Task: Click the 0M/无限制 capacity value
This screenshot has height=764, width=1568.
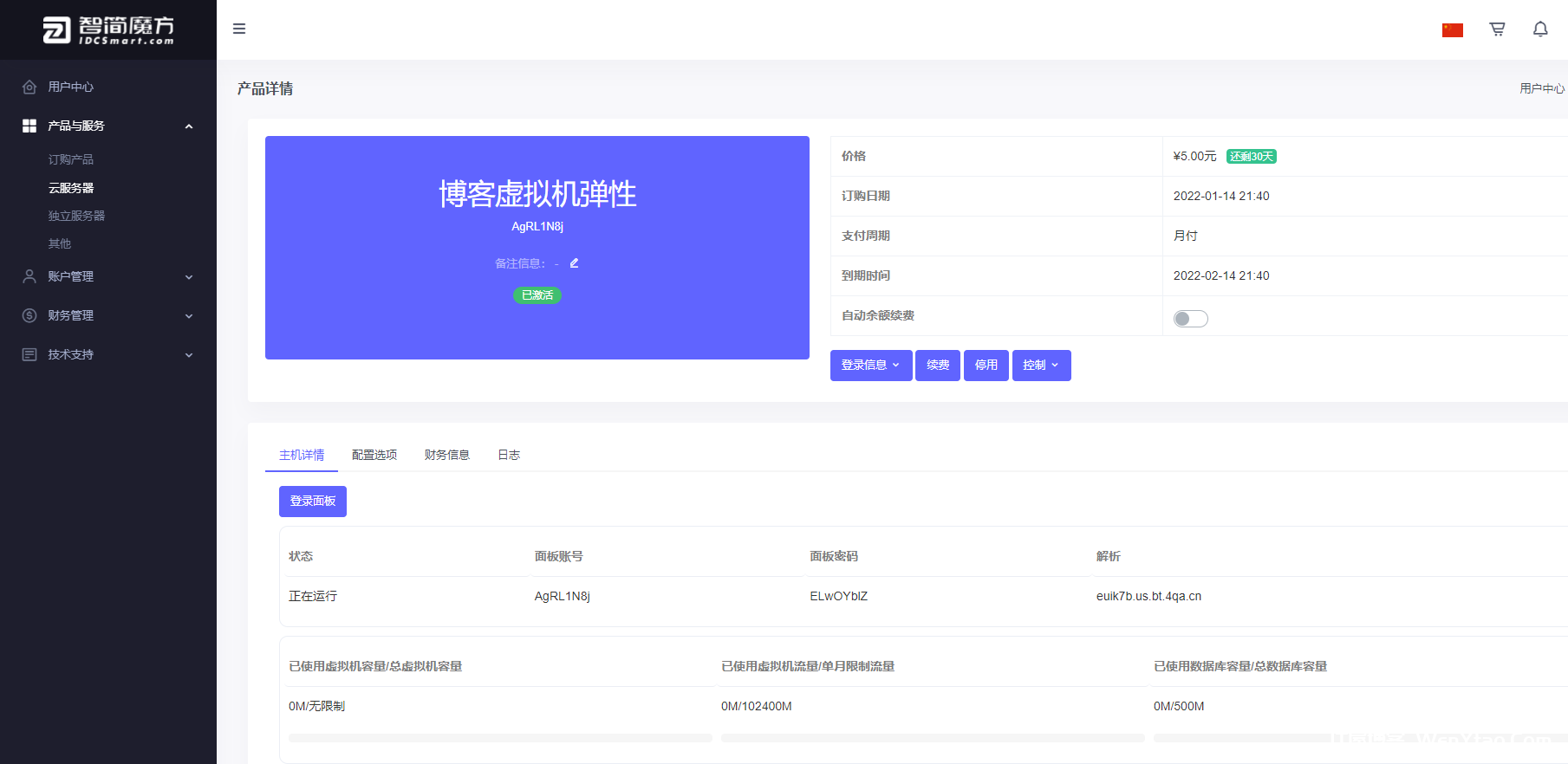Action: tap(317, 706)
